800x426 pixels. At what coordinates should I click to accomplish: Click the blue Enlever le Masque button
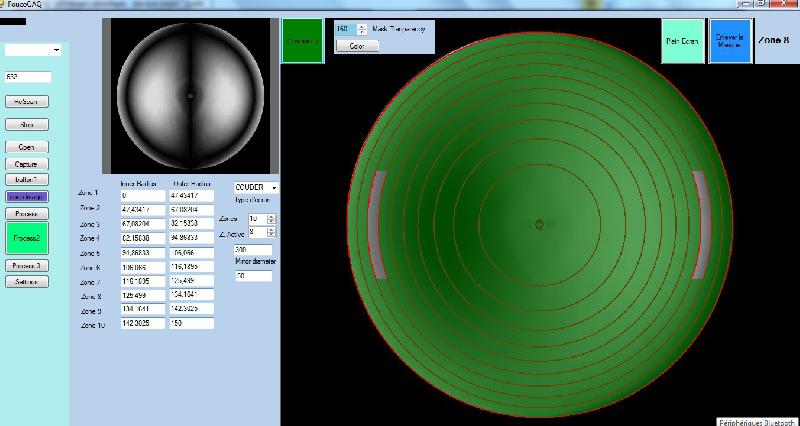(731, 41)
